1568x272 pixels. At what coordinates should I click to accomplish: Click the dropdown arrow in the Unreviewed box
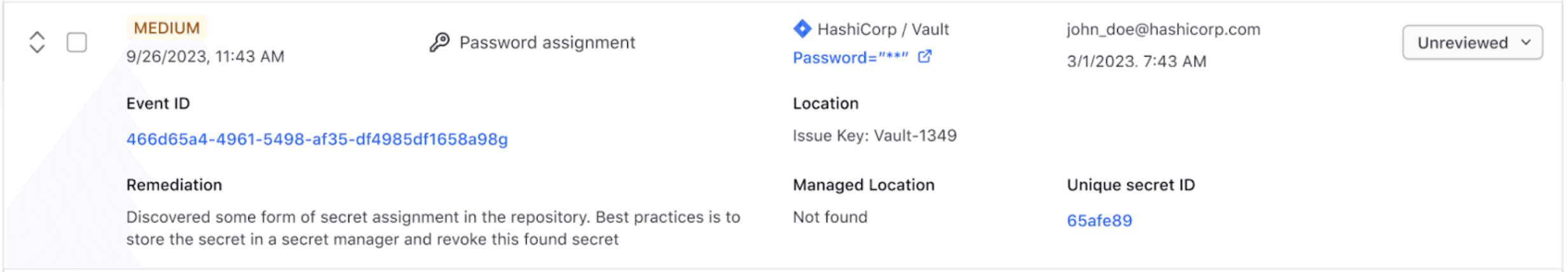coord(1526,43)
